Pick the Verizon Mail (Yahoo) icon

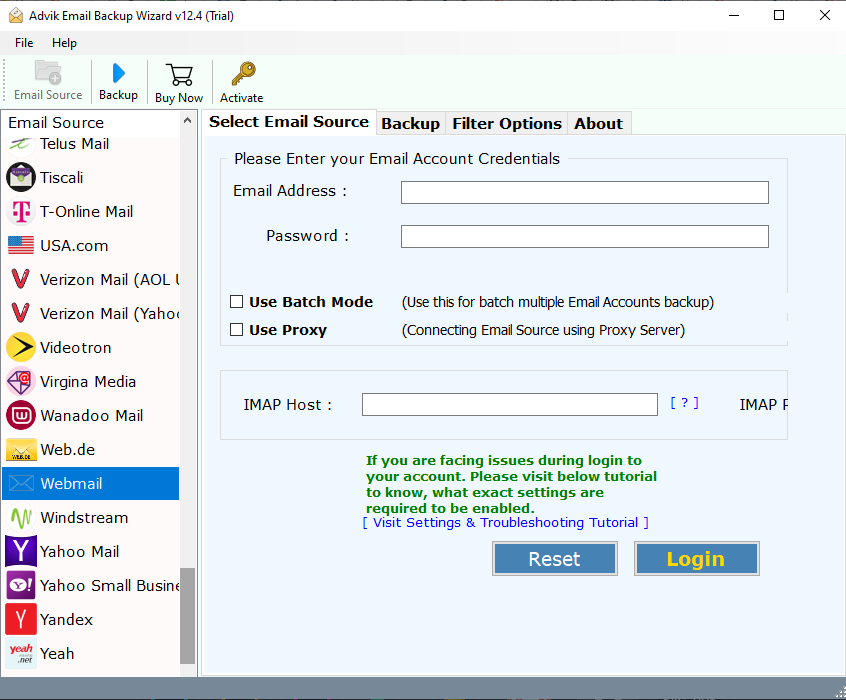coord(21,313)
